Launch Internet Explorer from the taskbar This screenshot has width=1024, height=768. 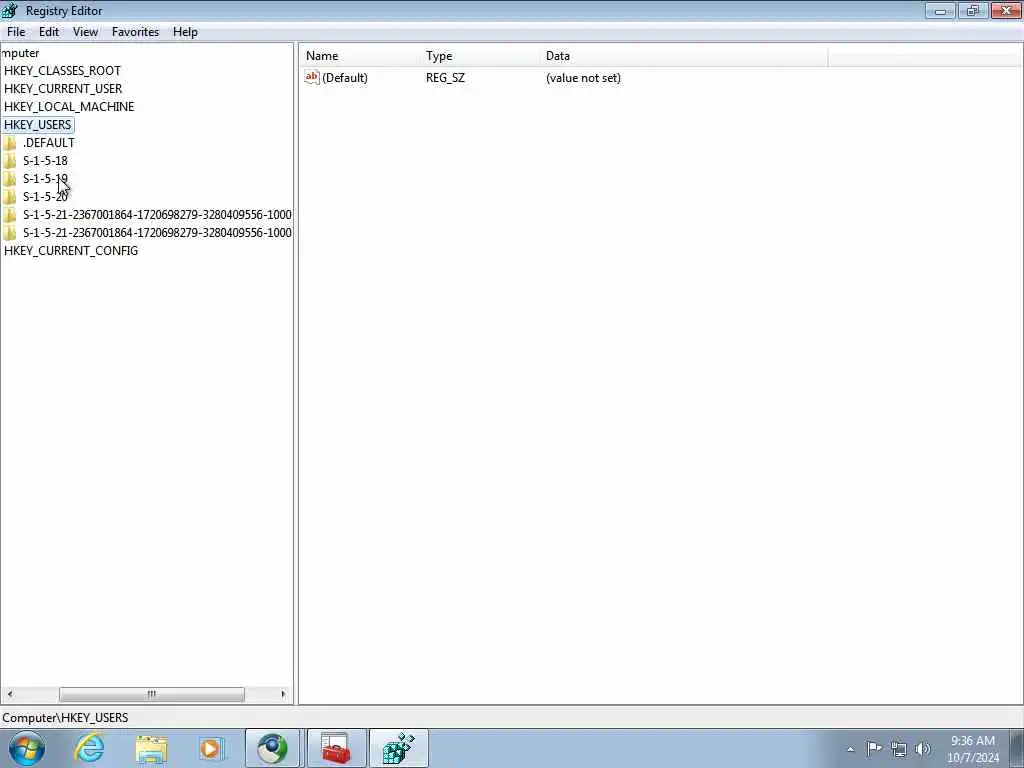(x=89, y=748)
